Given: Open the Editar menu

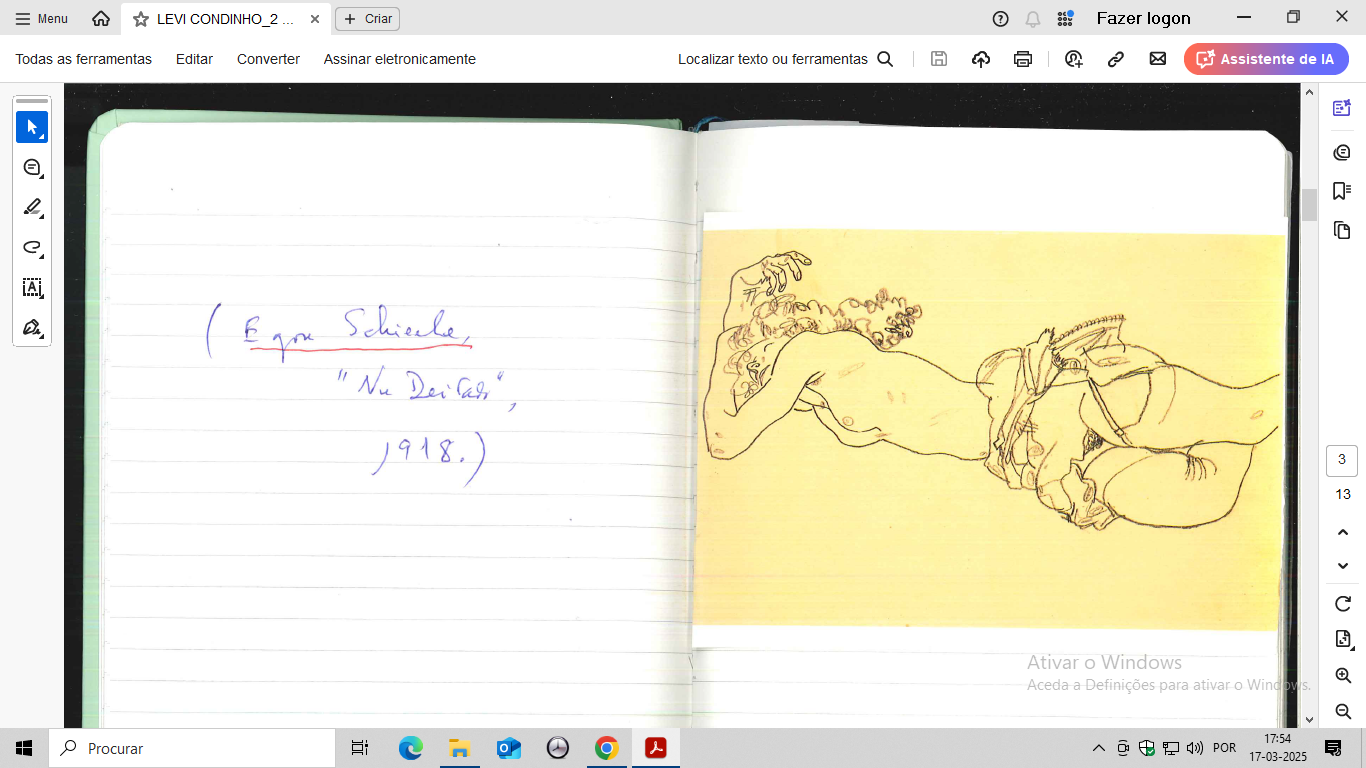Looking at the screenshot, I should (x=194, y=59).
